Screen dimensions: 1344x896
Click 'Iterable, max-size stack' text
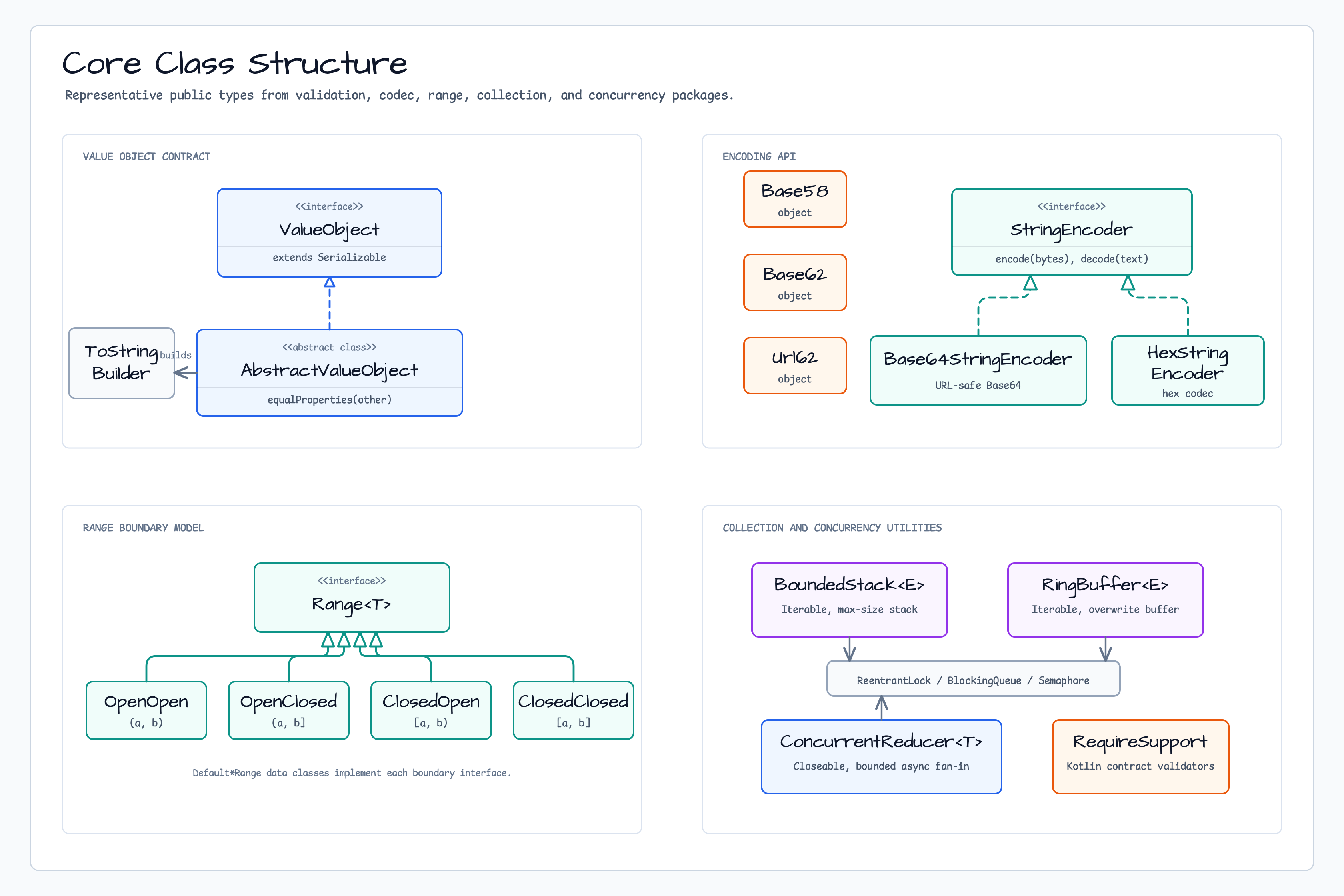click(x=849, y=610)
